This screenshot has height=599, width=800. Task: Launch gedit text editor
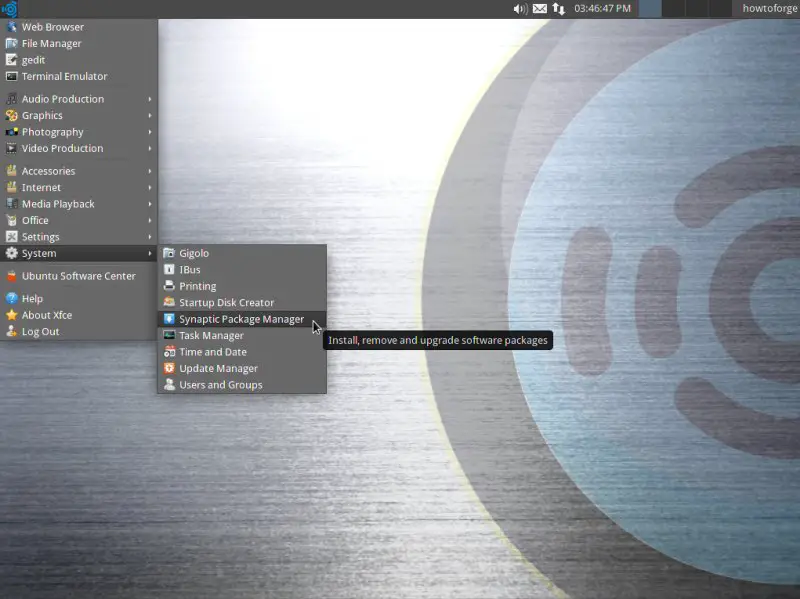pyautogui.click(x=79, y=60)
